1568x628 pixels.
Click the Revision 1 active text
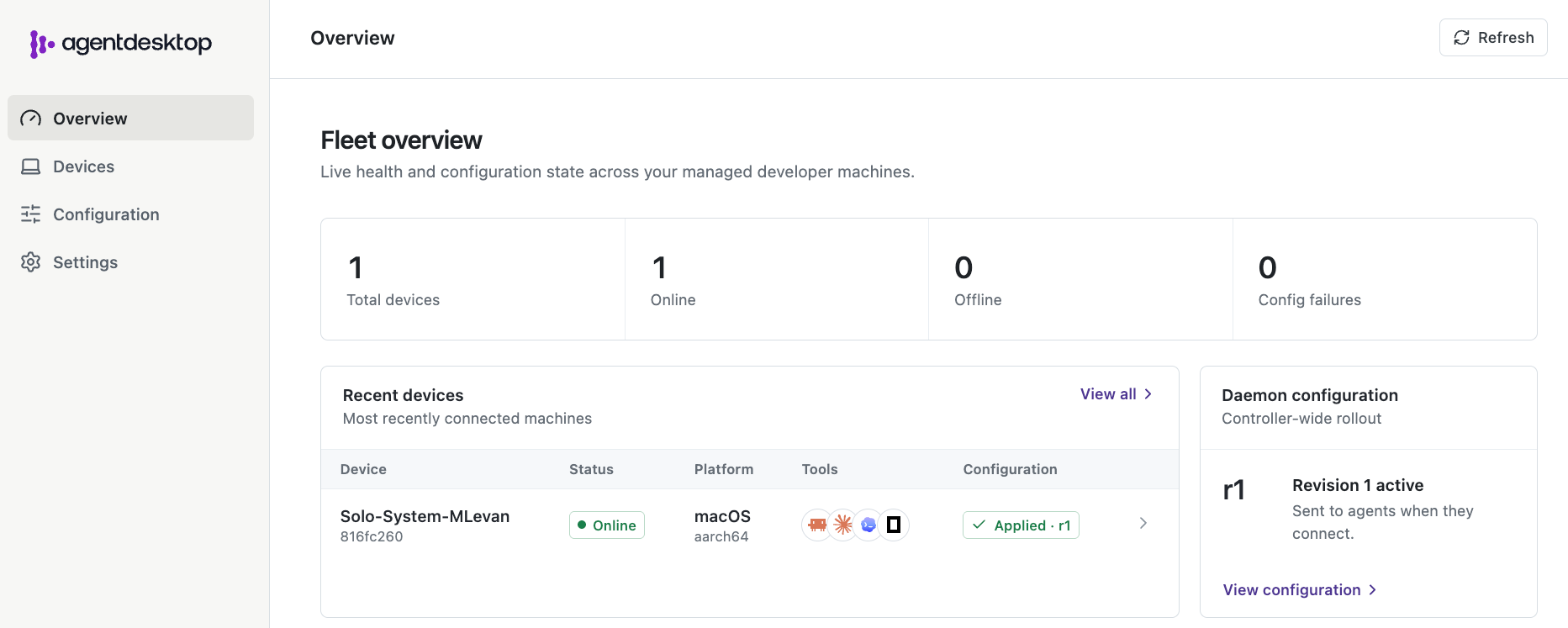point(1358,485)
